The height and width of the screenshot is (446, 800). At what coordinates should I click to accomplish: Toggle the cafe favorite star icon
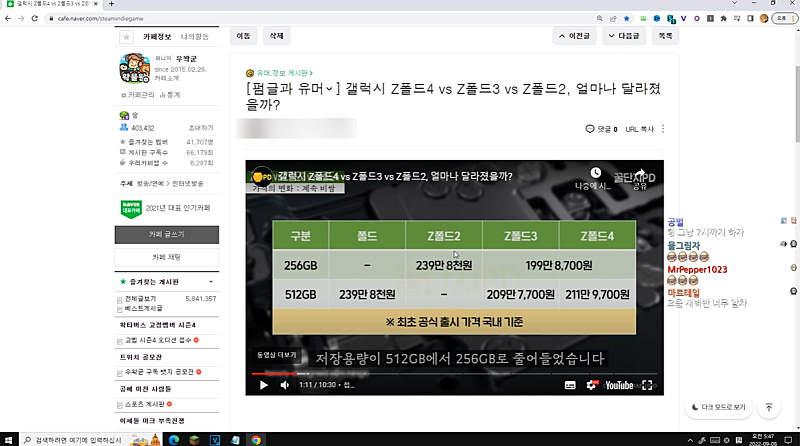[126, 37]
